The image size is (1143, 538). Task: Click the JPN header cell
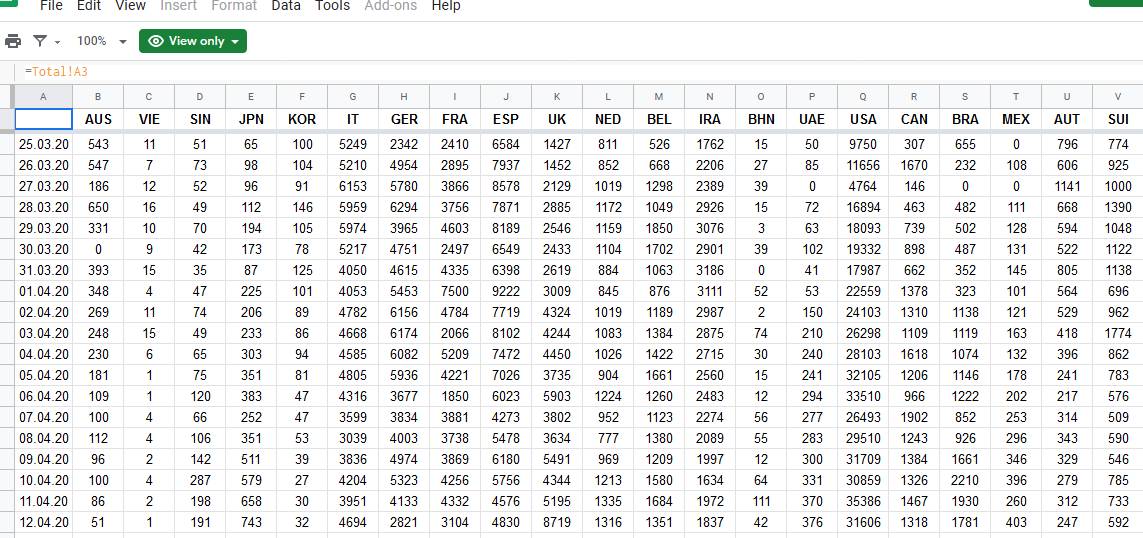(x=251, y=120)
